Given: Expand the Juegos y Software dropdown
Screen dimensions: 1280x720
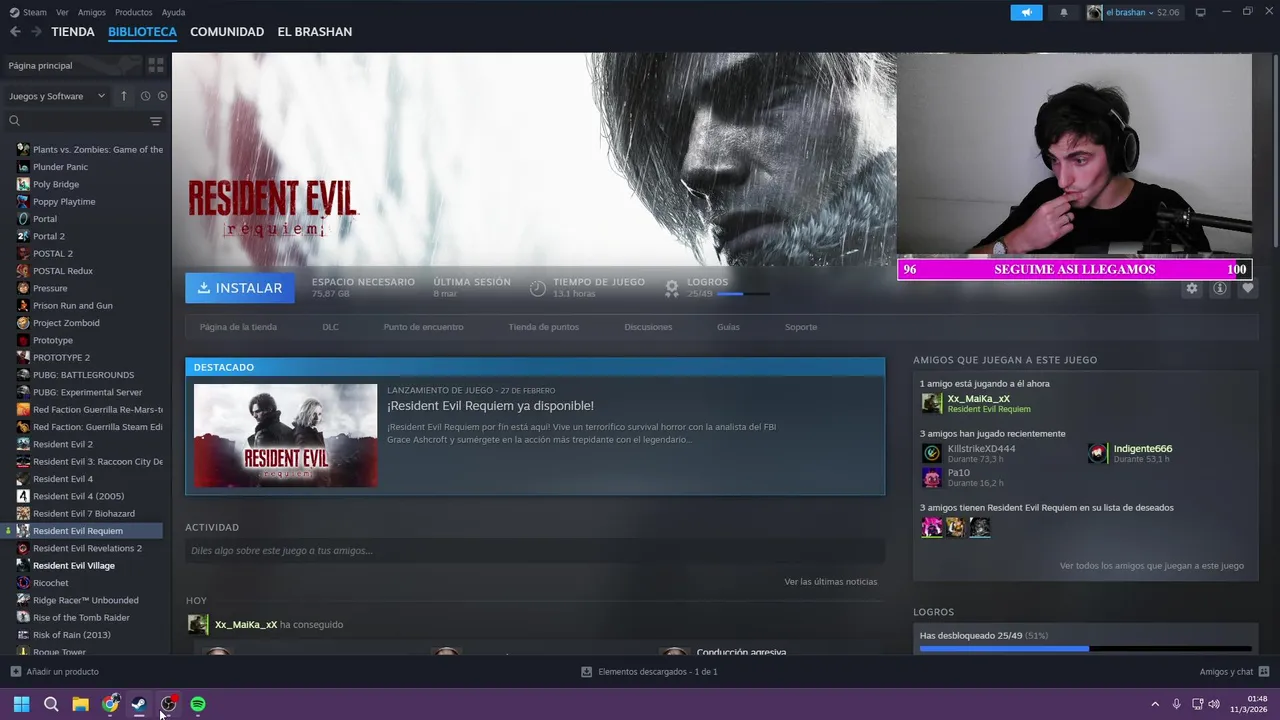Looking at the screenshot, I should pos(57,96).
